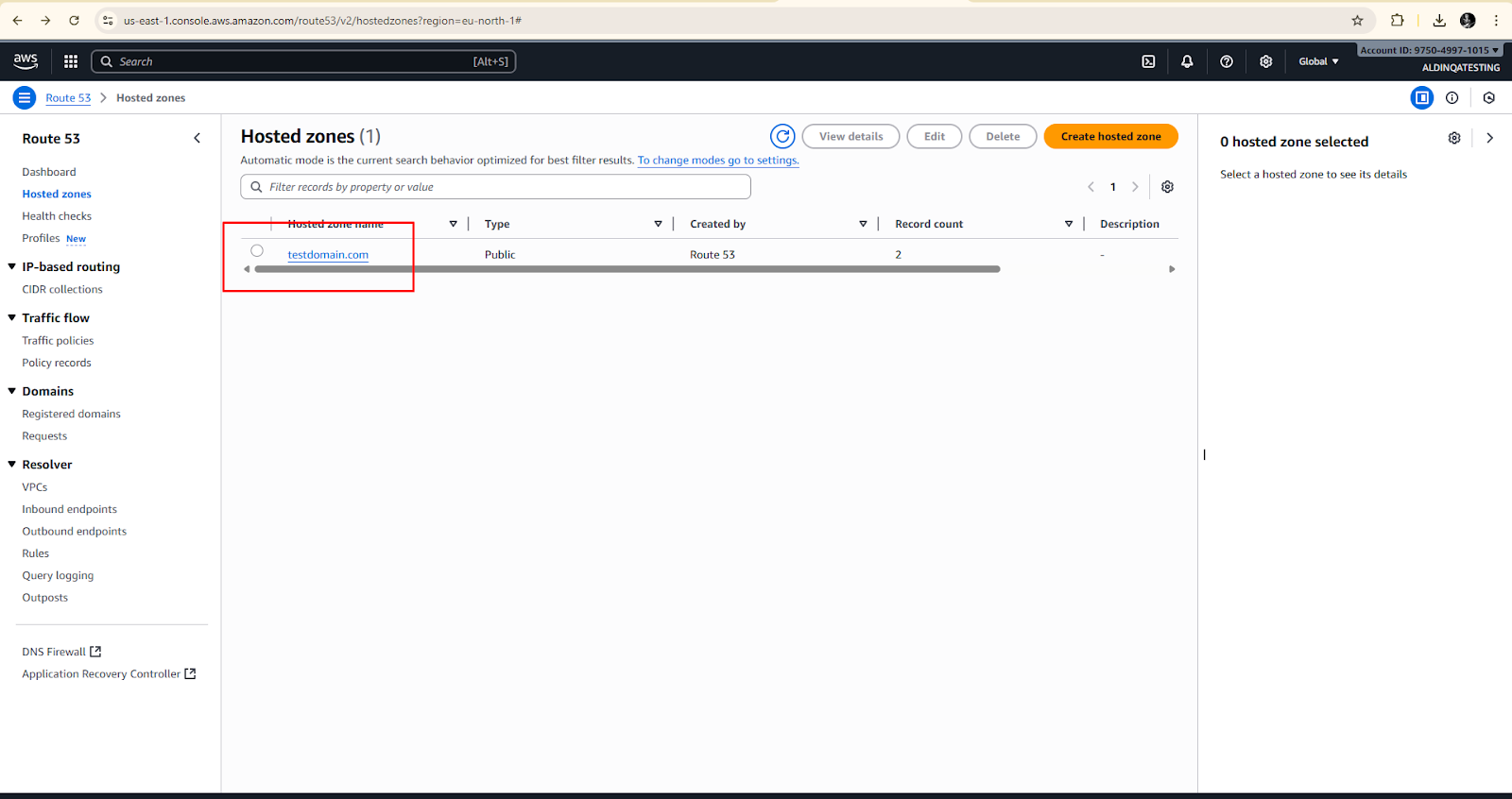Open the notifications bell

tap(1187, 61)
